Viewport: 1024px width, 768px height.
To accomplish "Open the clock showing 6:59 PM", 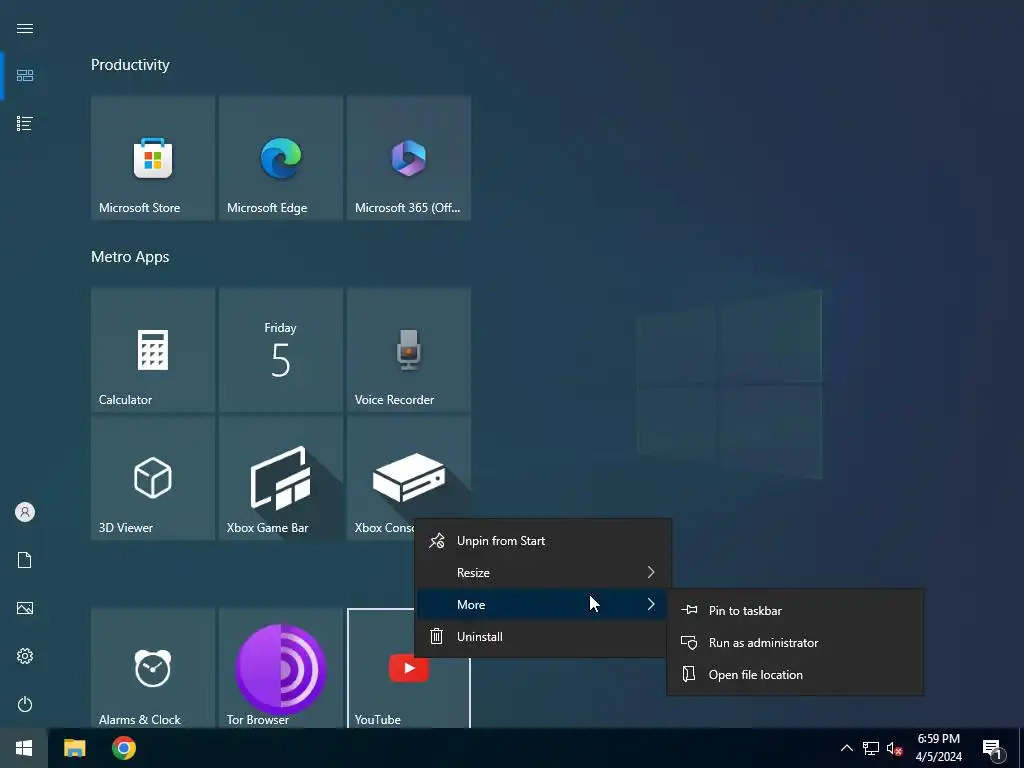I will (x=938, y=748).
